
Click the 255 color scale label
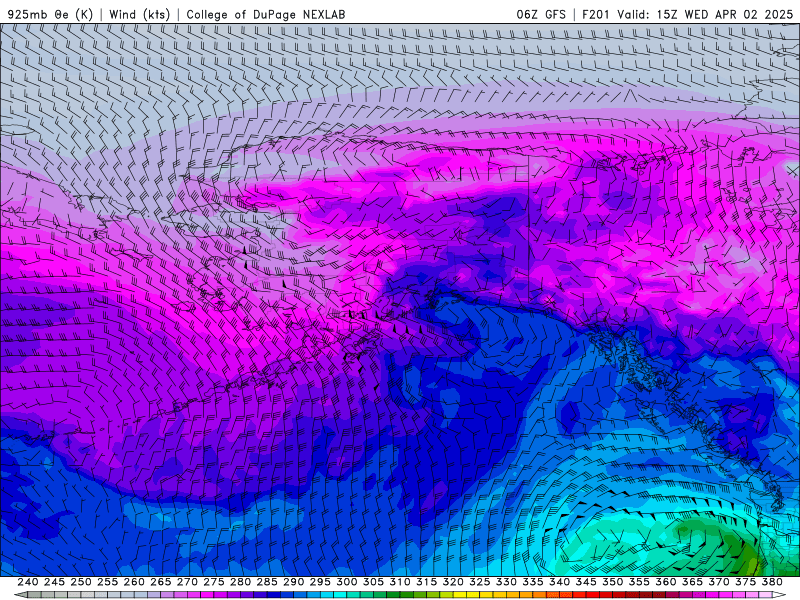[107, 582]
